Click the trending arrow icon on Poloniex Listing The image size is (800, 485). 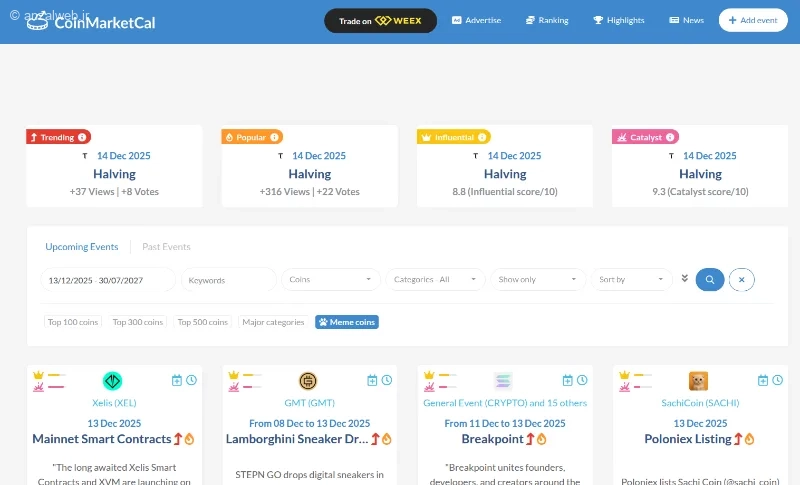coord(738,439)
